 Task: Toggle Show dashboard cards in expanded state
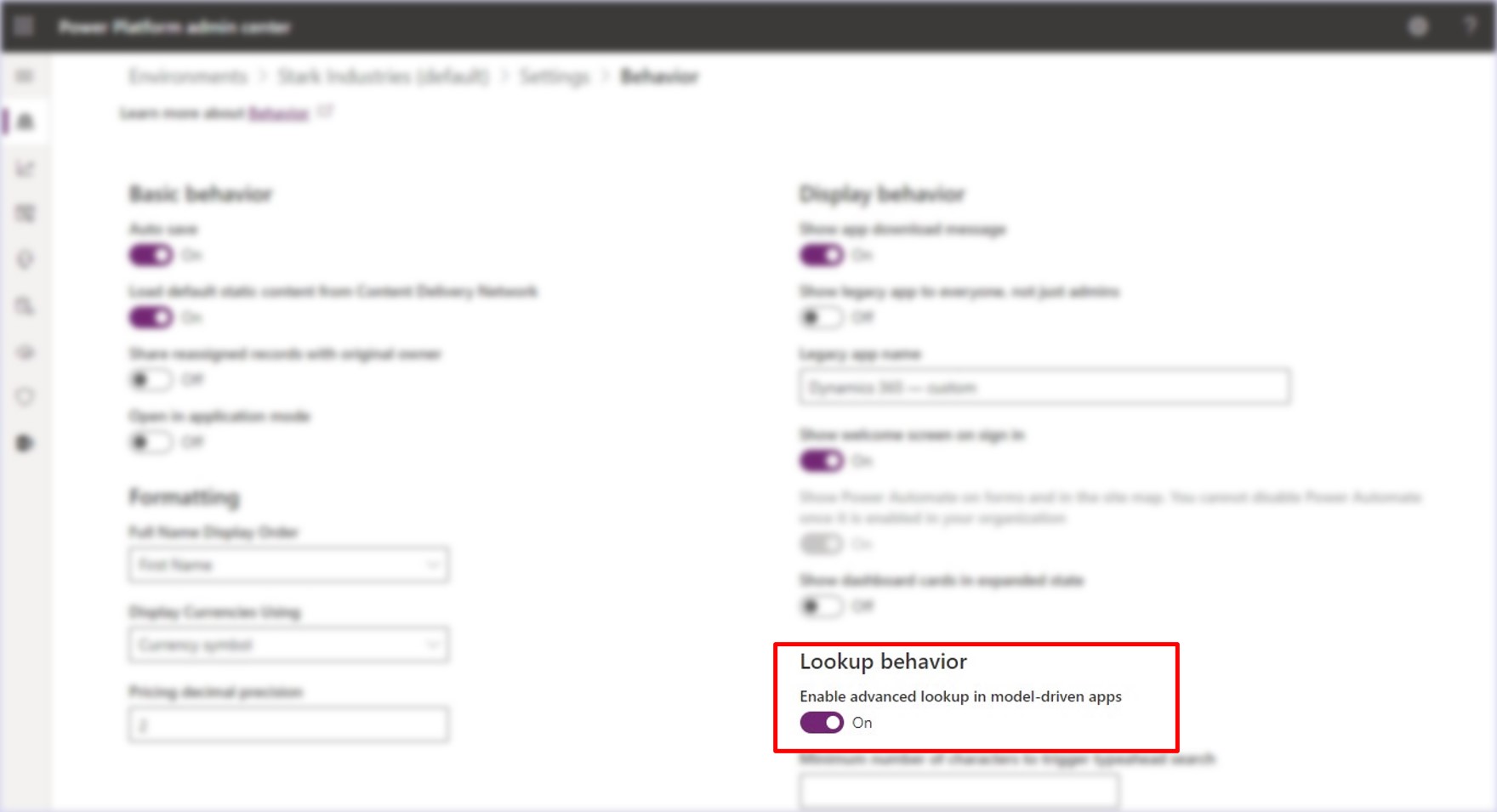[x=821, y=606]
